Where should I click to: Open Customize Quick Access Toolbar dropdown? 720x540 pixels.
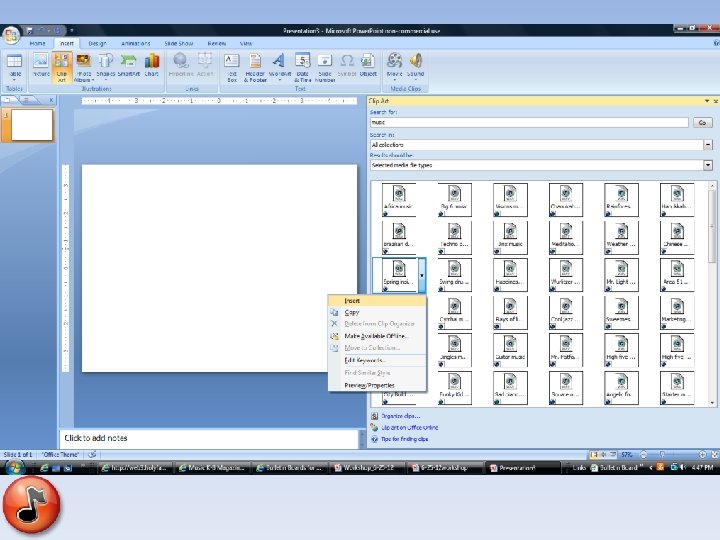pyautogui.click(x=72, y=31)
